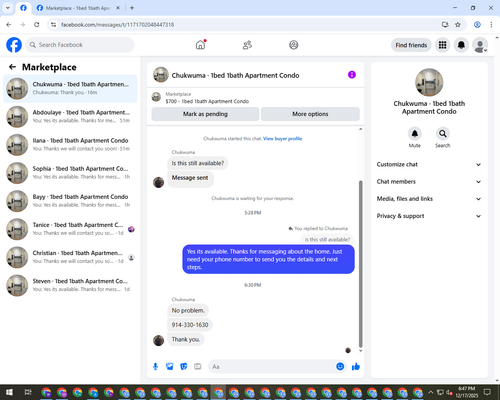Screen dimensions: 500x400
Task: Expand Chat members section
Action: pos(429,182)
